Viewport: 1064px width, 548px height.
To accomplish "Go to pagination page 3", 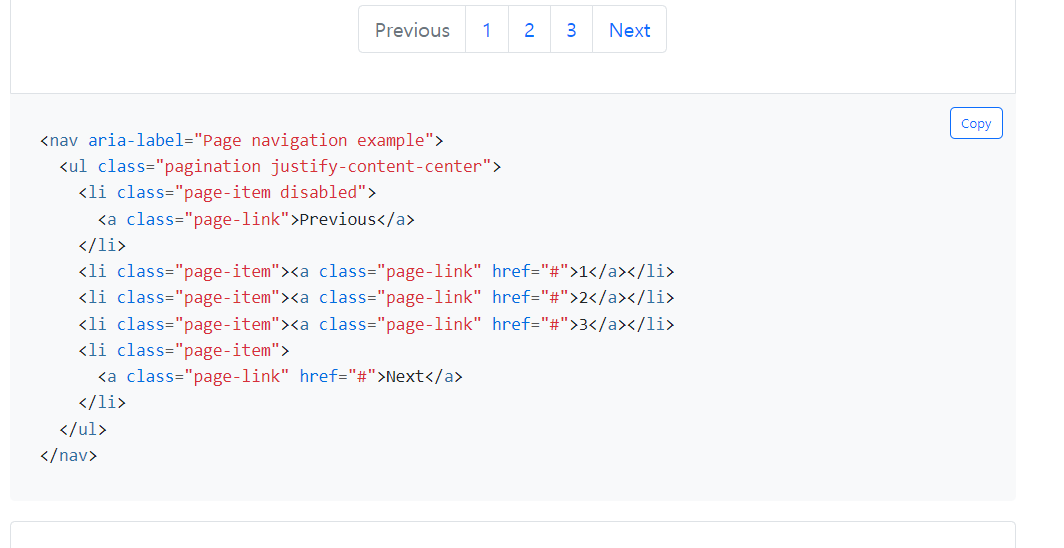I will point(571,30).
